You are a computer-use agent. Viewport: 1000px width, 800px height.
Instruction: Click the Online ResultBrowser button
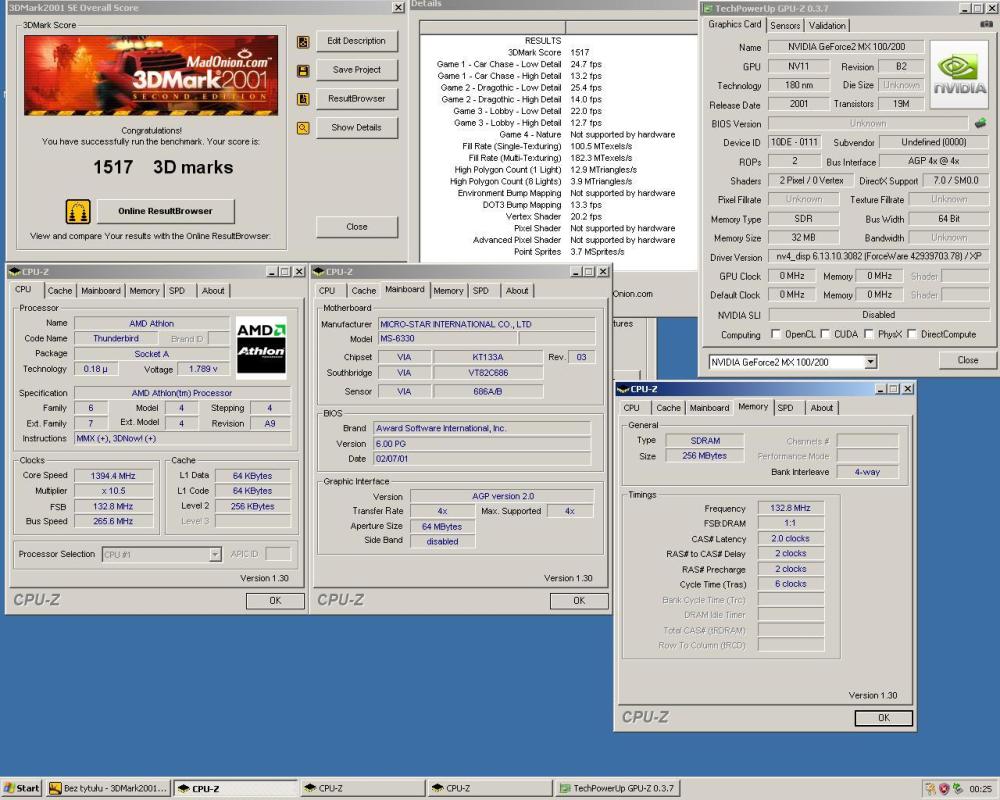coord(164,211)
